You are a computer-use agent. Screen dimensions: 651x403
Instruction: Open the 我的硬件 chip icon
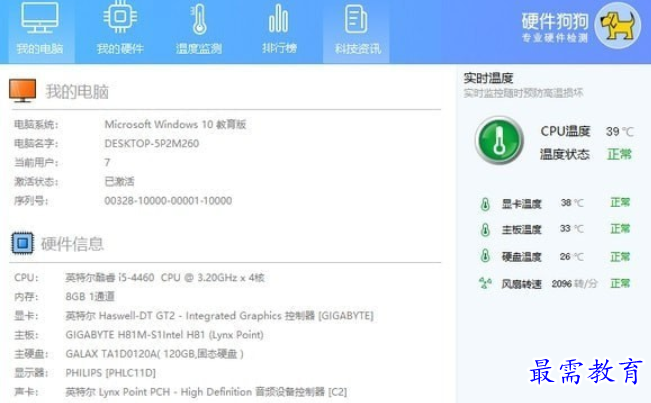[120, 17]
